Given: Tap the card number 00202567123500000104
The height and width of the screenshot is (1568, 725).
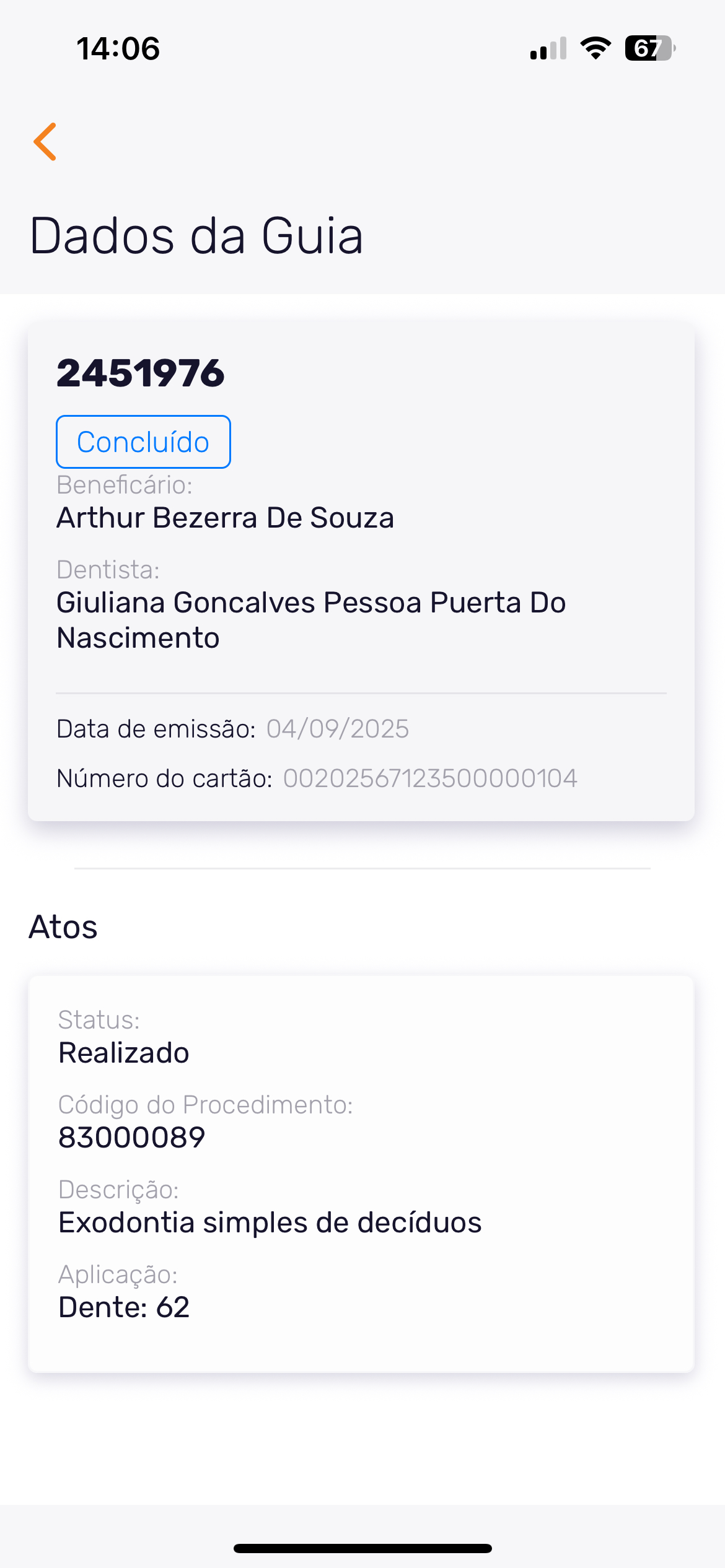Looking at the screenshot, I should click(430, 778).
